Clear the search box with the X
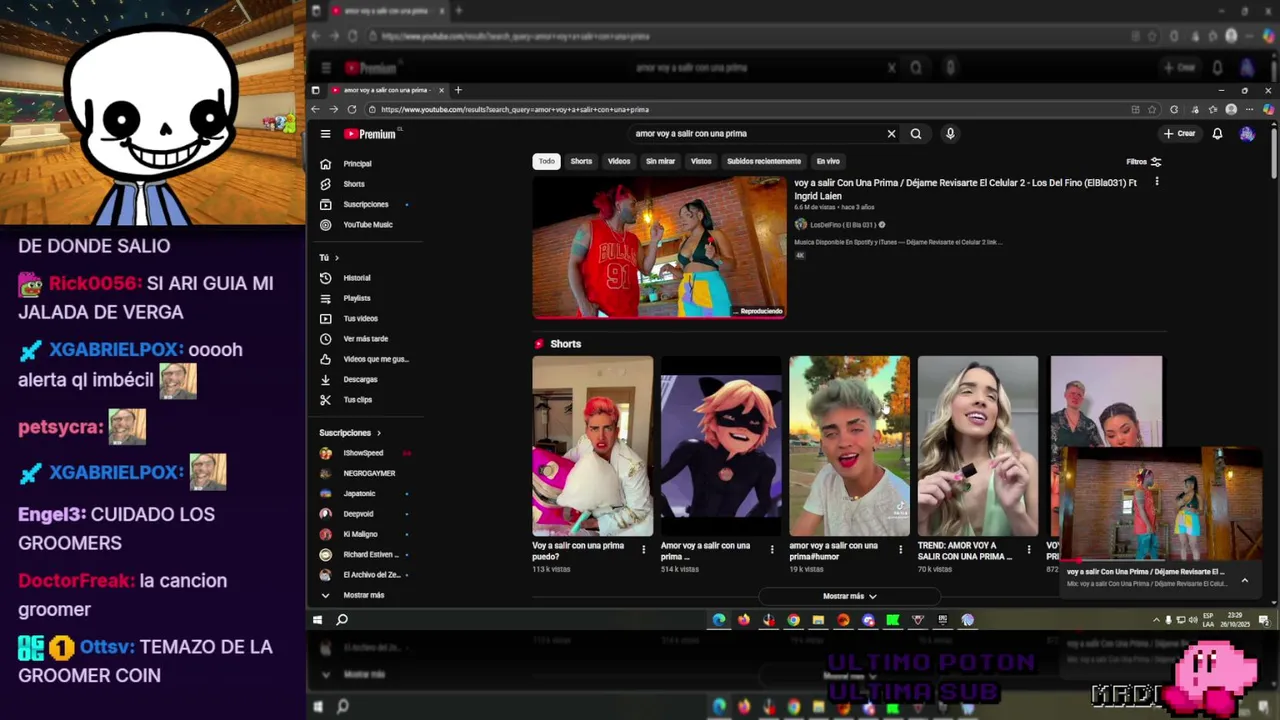This screenshot has width=1280, height=720. click(x=892, y=134)
